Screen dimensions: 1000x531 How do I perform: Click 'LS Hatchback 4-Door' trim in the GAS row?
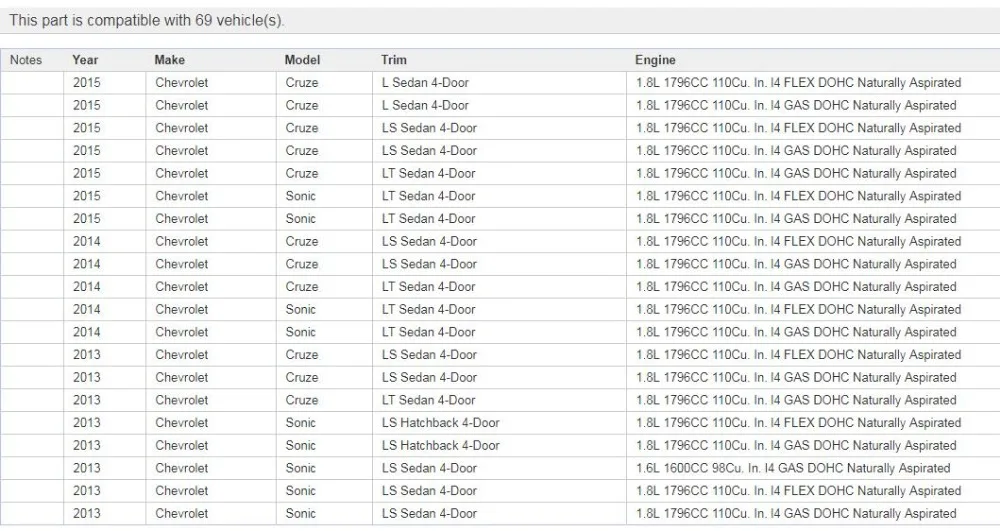pos(441,446)
